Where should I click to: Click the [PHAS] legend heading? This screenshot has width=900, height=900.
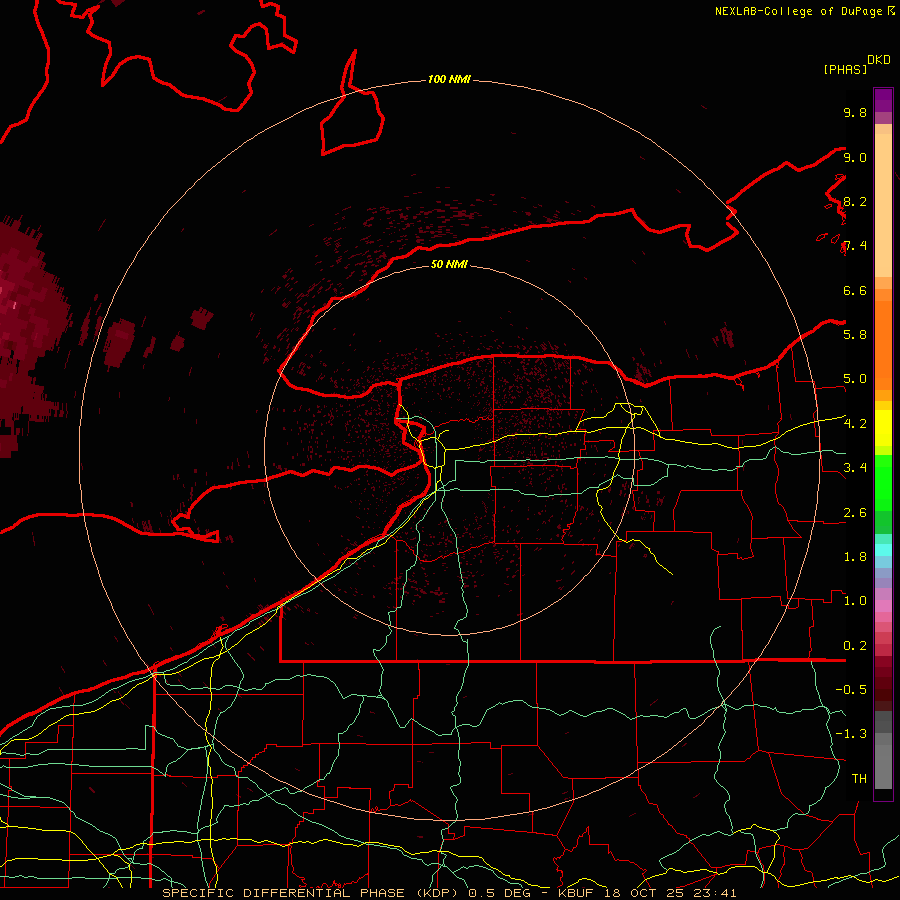[845, 70]
